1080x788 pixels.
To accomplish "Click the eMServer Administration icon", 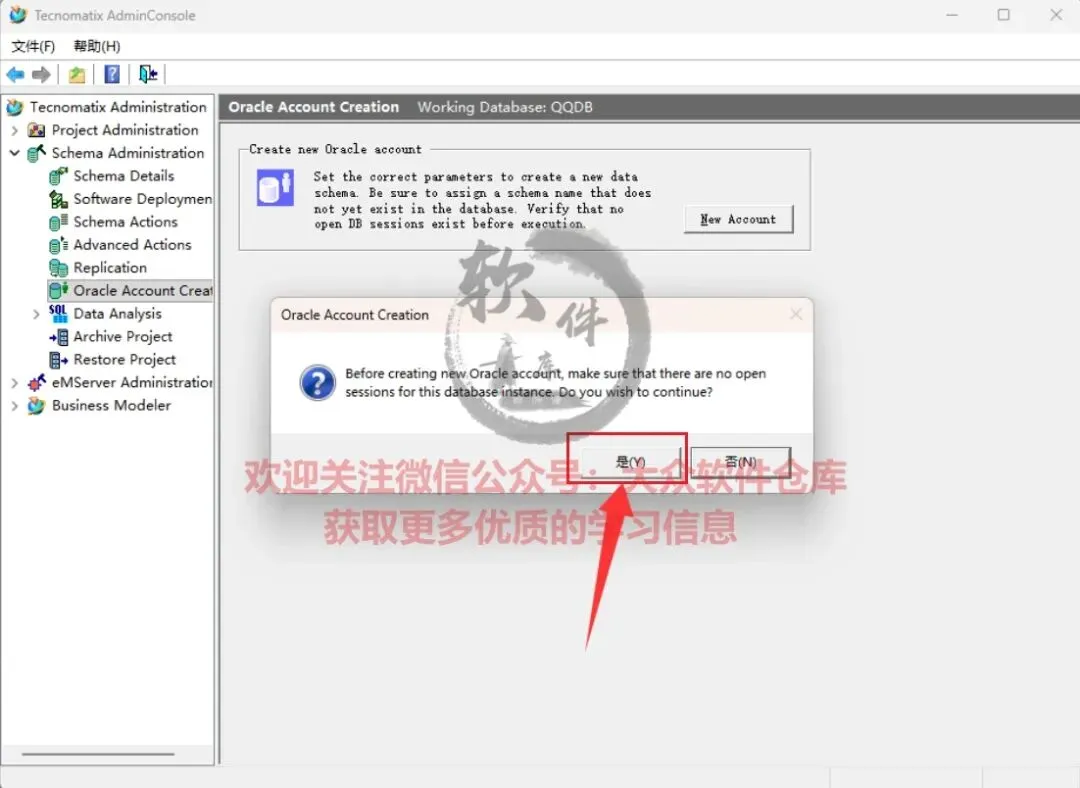I will pyautogui.click(x=37, y=382).
